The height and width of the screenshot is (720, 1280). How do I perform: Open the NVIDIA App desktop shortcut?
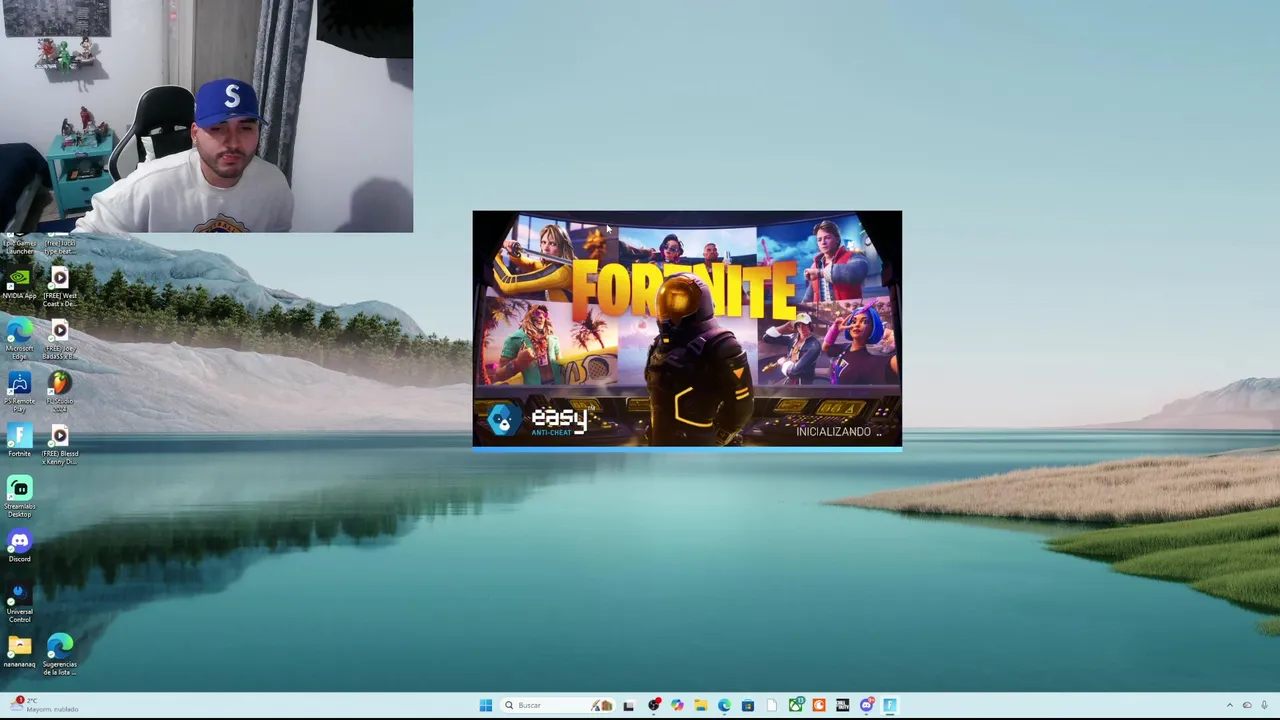(x=19, y=283)
